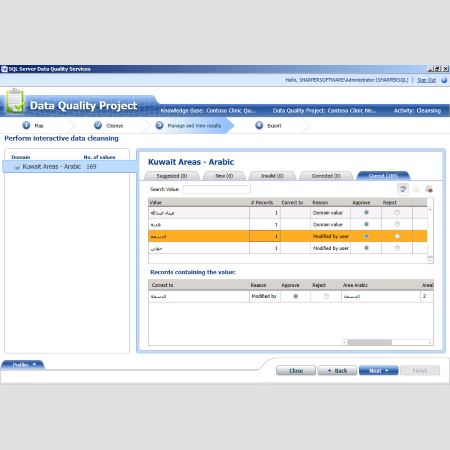Open the Invalid (0) tab

click(x=272, y=176)
